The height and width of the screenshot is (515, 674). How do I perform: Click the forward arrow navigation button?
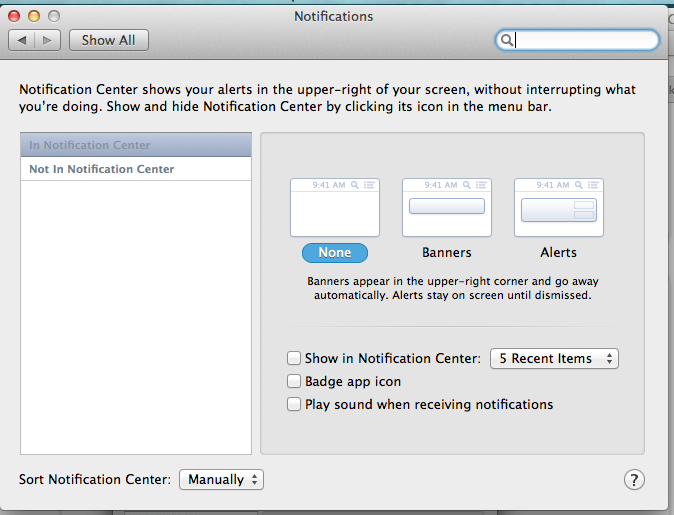[49, 40]
